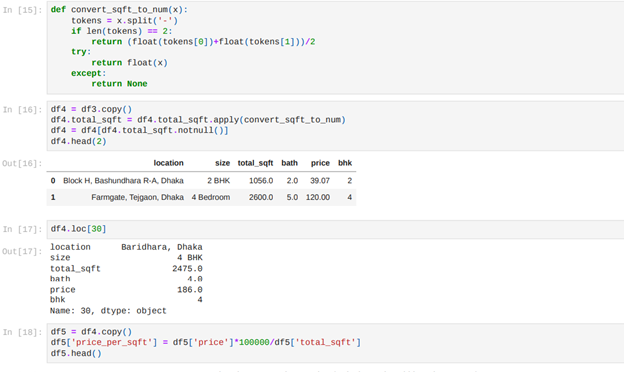Click the In [16] prompt label
Viewport: 624px width, 372px height.
point(22,109)
